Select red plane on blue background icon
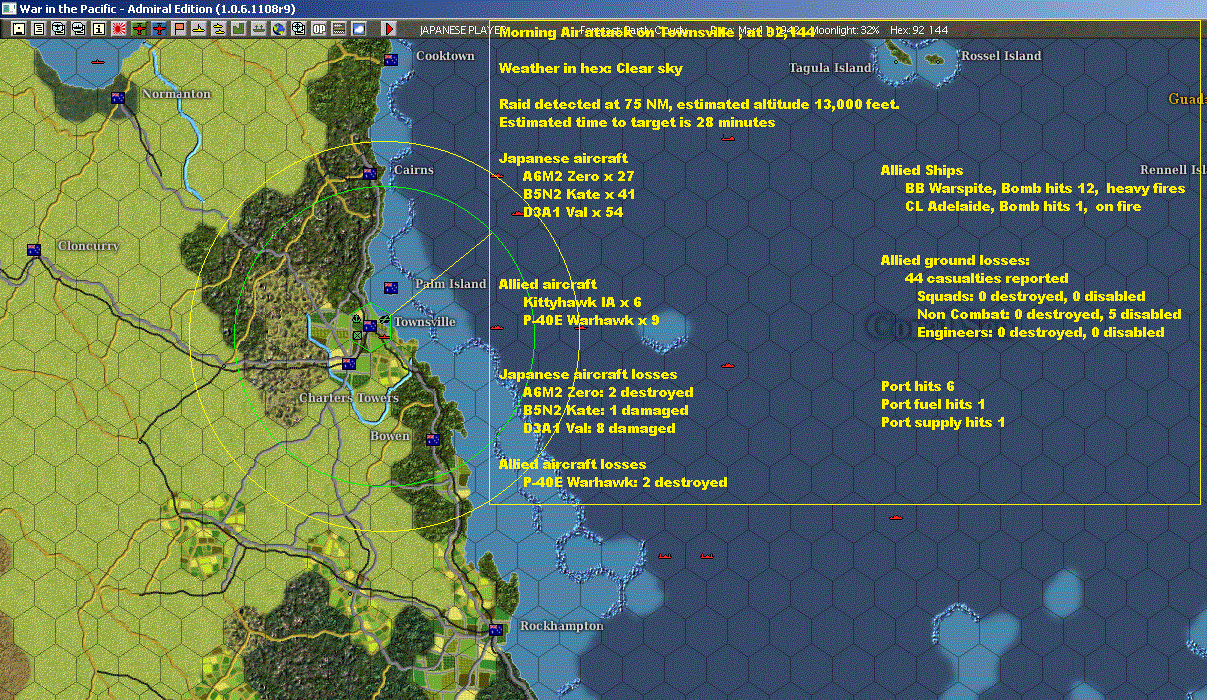The image size is (1207, 700). pyautogui.click(x=159, y=29)
